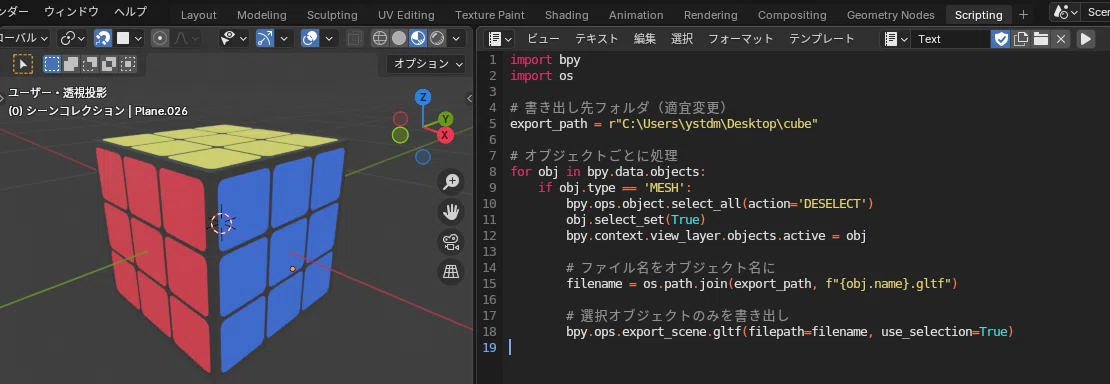Open the ウィンドウ menu

click(71, 11)
